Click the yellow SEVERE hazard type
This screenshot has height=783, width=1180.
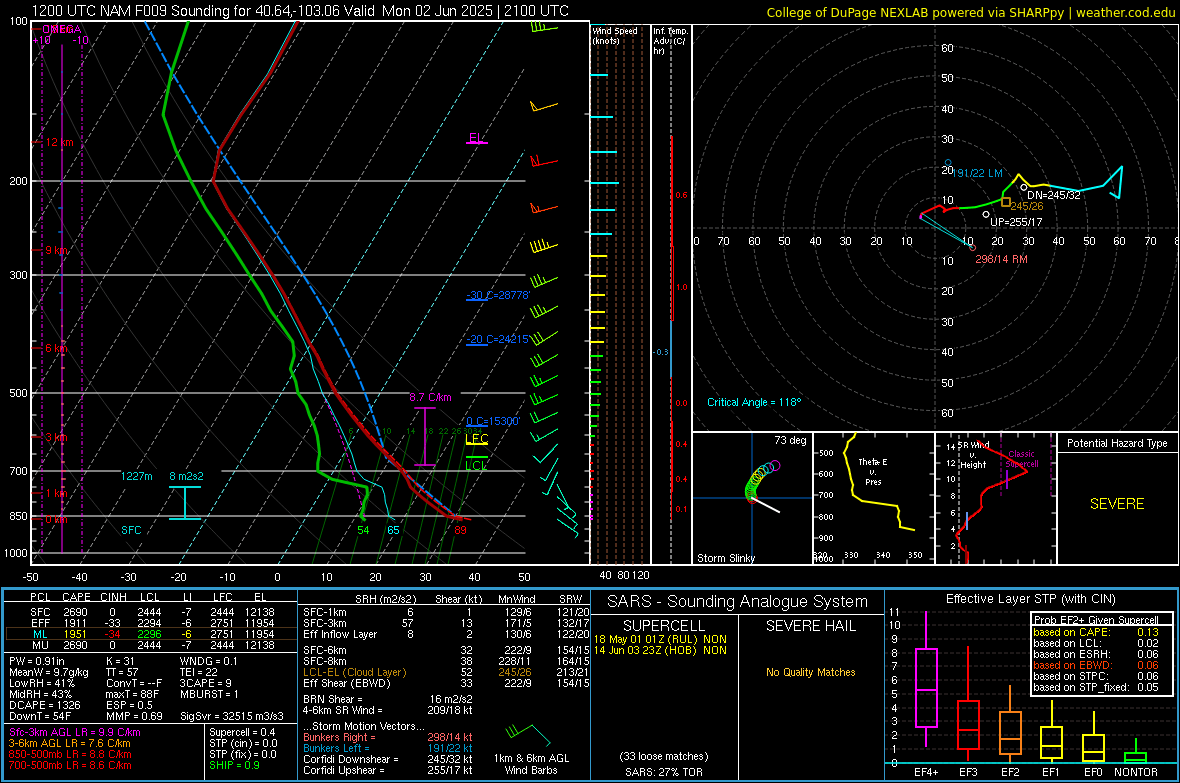tap(1117, 504)
